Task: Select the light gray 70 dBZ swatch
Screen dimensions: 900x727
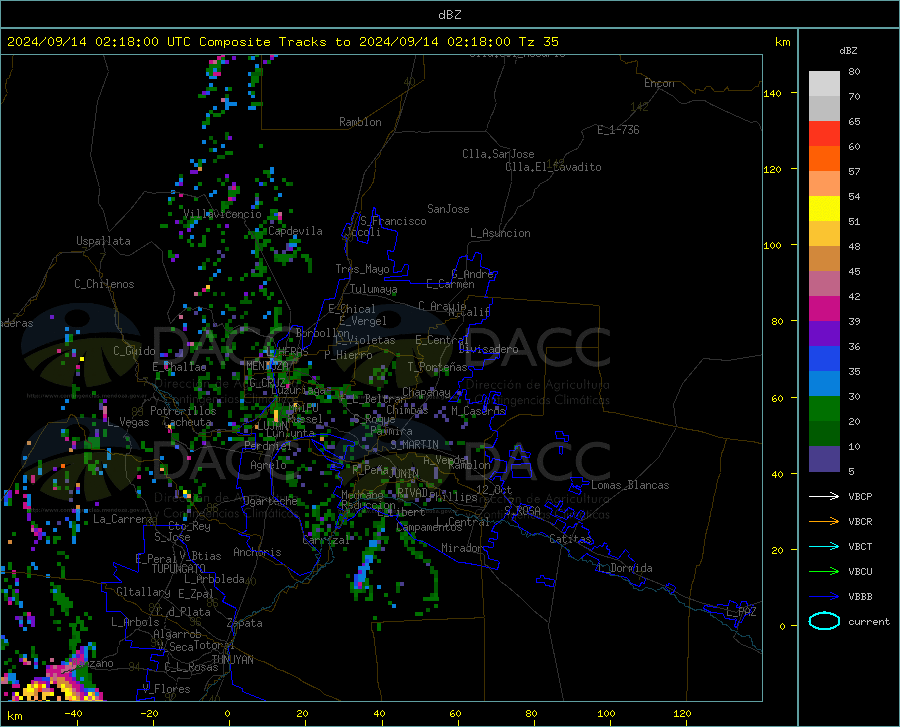Action: pos(824,84)
